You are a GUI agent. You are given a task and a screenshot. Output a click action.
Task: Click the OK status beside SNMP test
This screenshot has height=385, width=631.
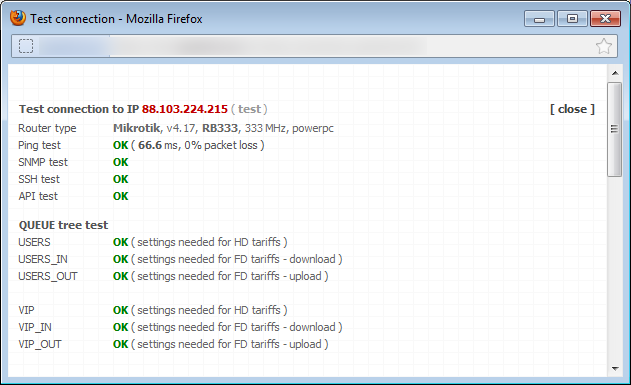[121, 162]
